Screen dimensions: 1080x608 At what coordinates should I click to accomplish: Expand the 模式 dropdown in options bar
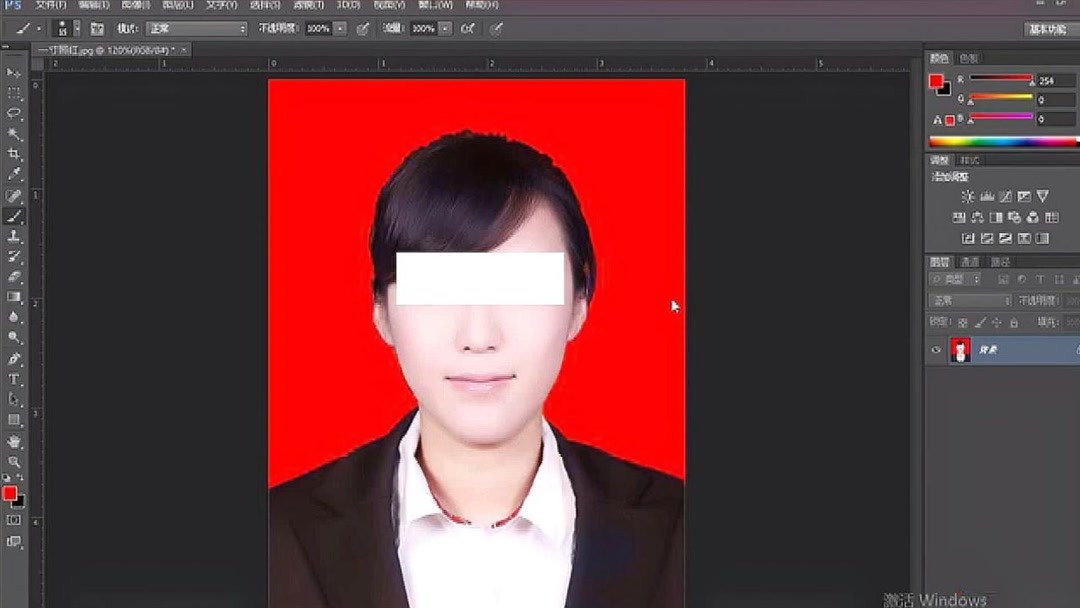(x=195, y=28)
